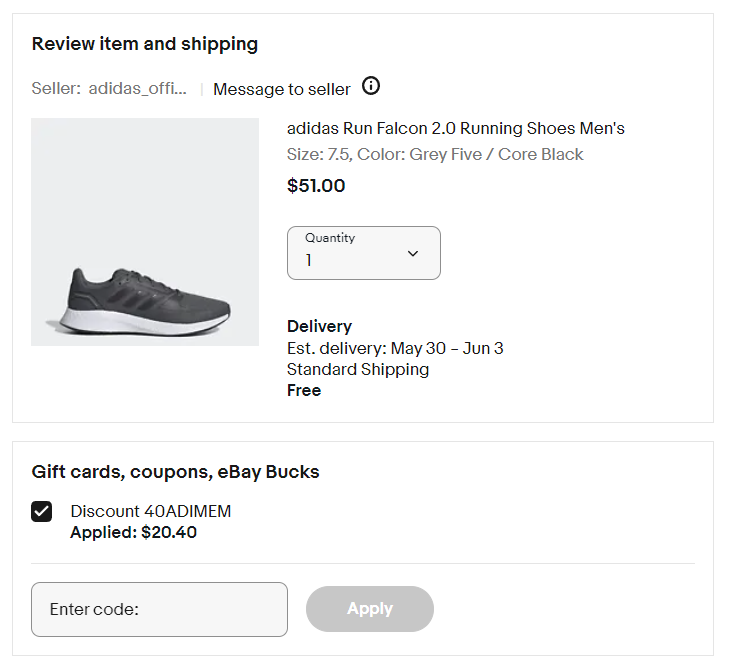729x672 pixels.
Task: Click the Size 7.5, Color Grey Five text
Action: 435,154
